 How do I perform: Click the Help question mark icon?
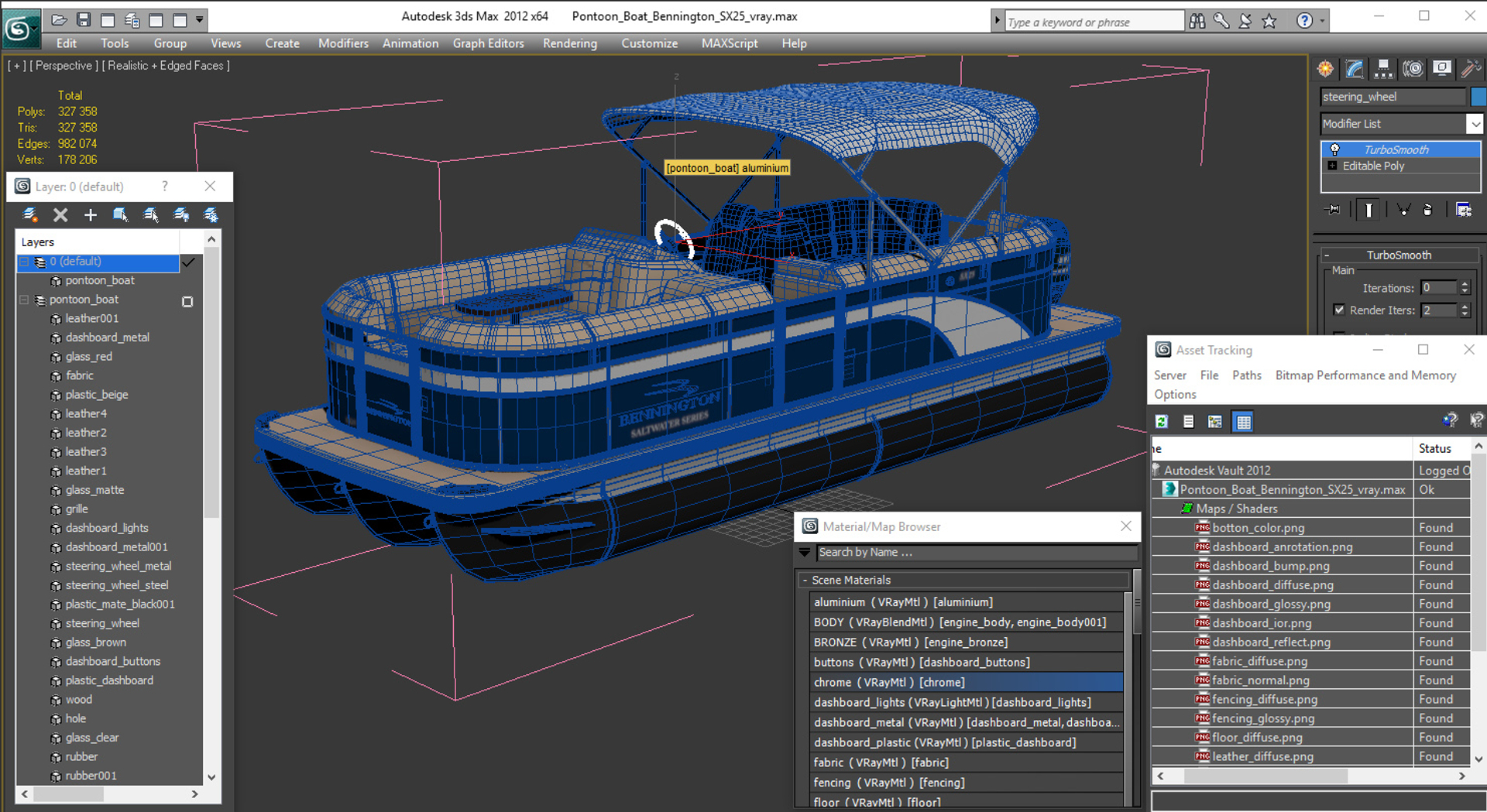tap(1305, 21)
